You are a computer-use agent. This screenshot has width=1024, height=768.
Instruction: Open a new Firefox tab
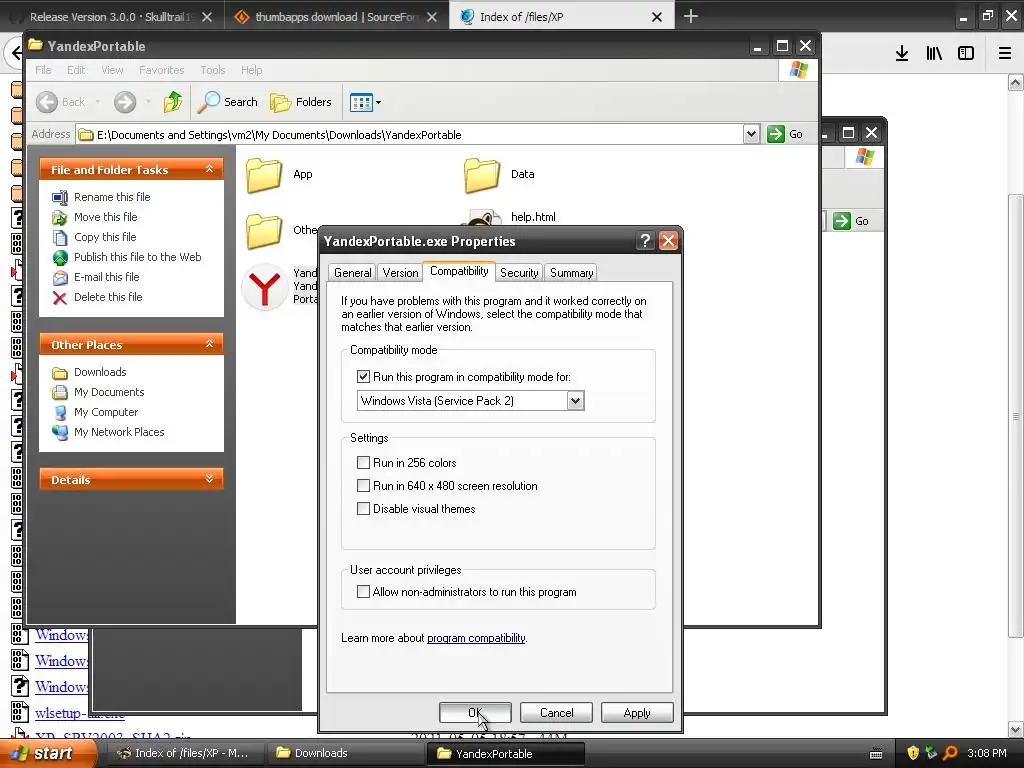point(690,16)
